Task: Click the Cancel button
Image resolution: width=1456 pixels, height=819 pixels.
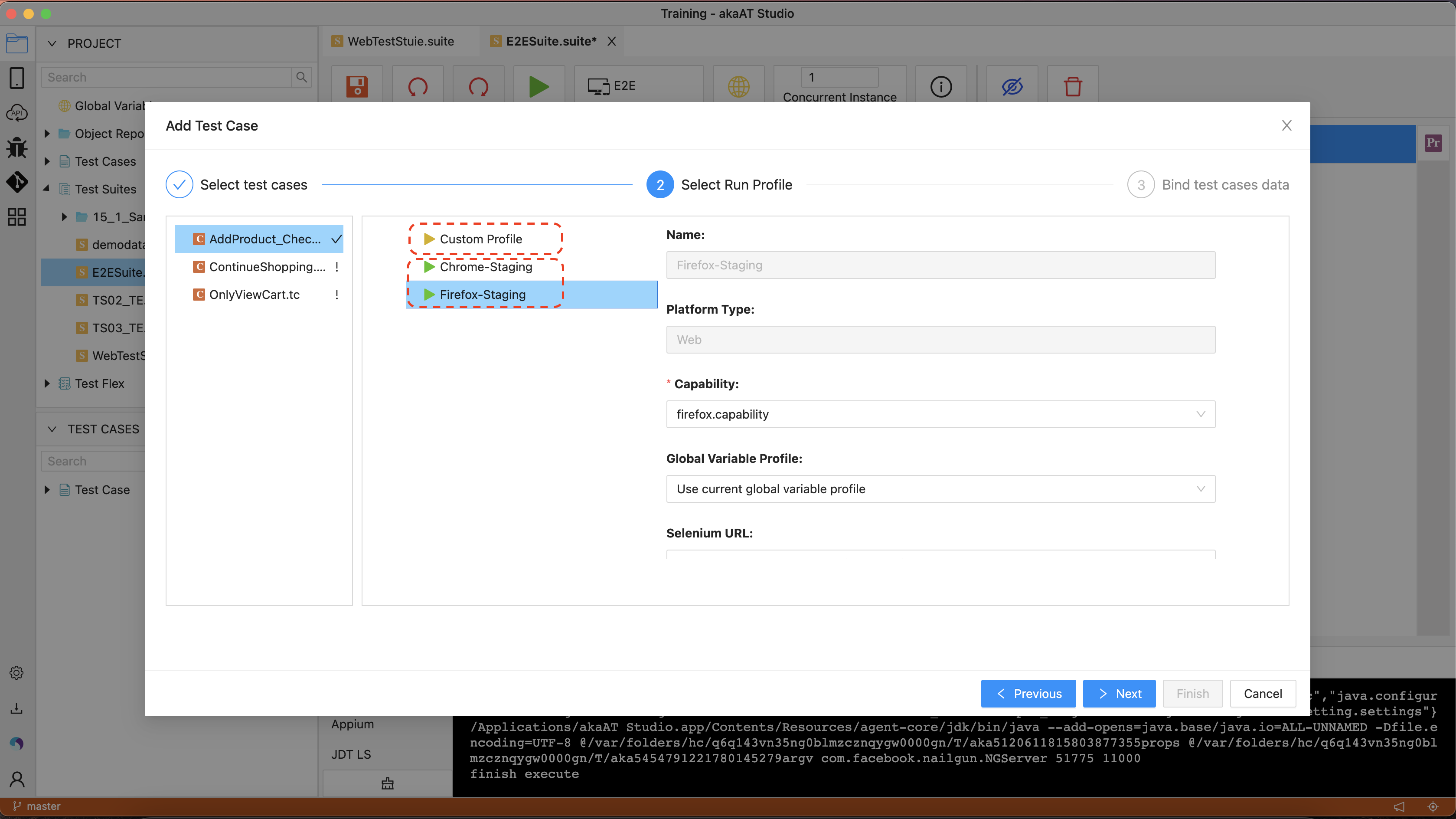Action: [x=1263, y=694]
